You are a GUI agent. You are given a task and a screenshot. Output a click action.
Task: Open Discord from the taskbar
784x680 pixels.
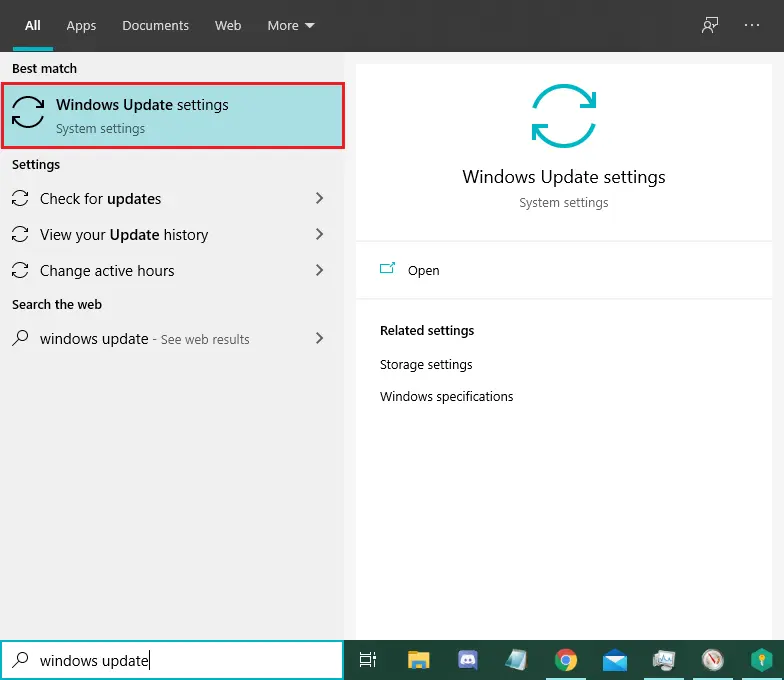pos(468,660)
